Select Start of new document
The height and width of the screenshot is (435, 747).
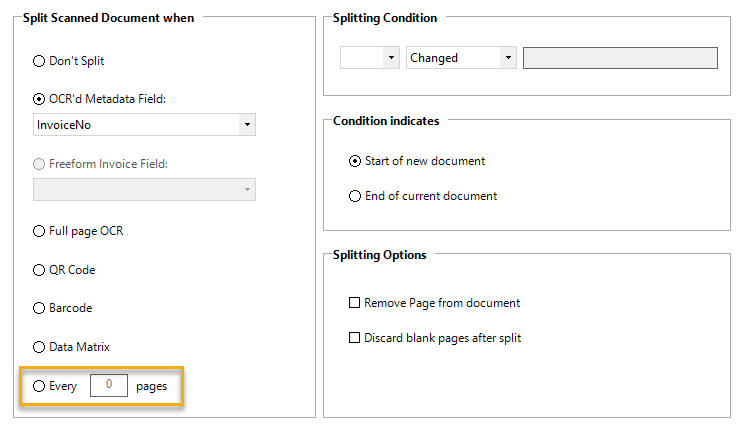click(x=355, y=161)
